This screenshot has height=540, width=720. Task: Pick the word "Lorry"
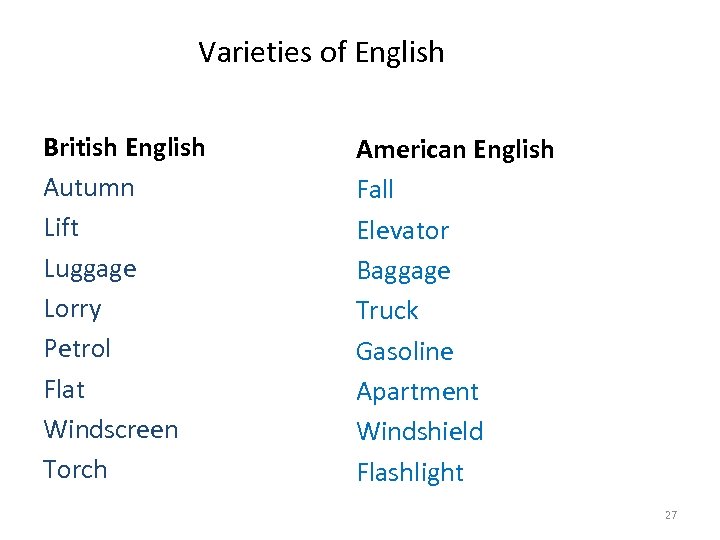[x=72, y=309]
